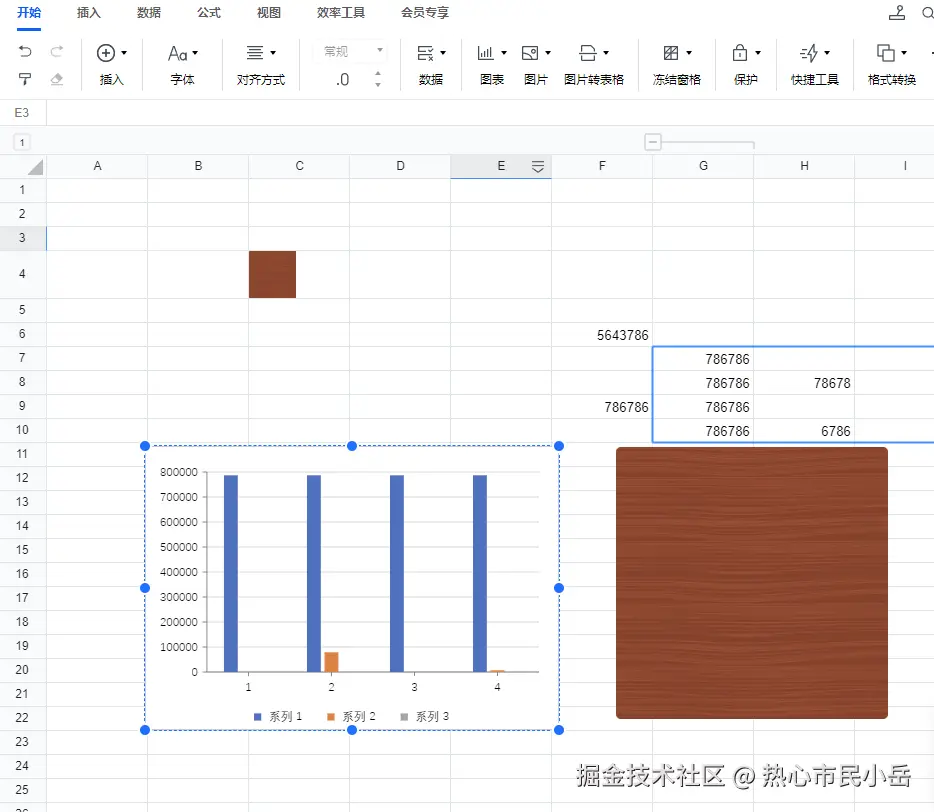Screen dimensions: 934x812
Task: Switch to the 视图 tab
Action: [269, 13]
